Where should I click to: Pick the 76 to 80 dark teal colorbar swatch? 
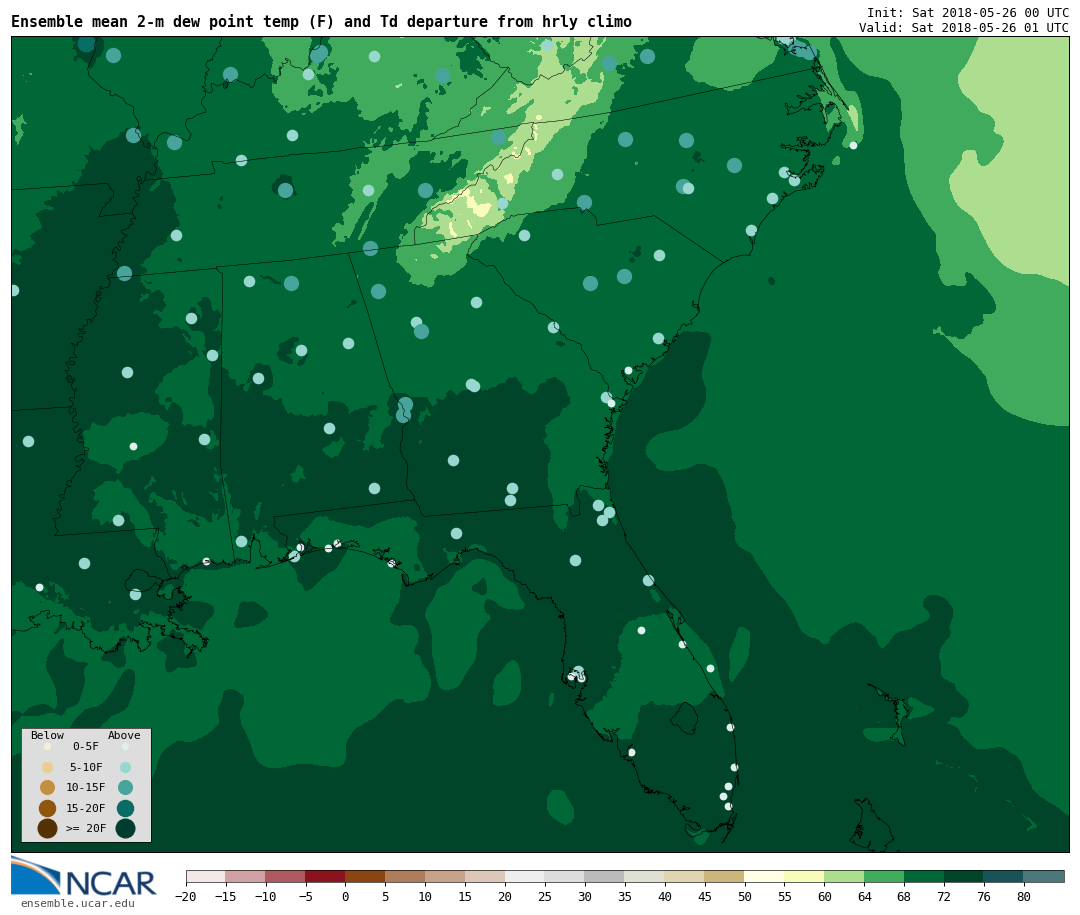(x=1005, y=877)
